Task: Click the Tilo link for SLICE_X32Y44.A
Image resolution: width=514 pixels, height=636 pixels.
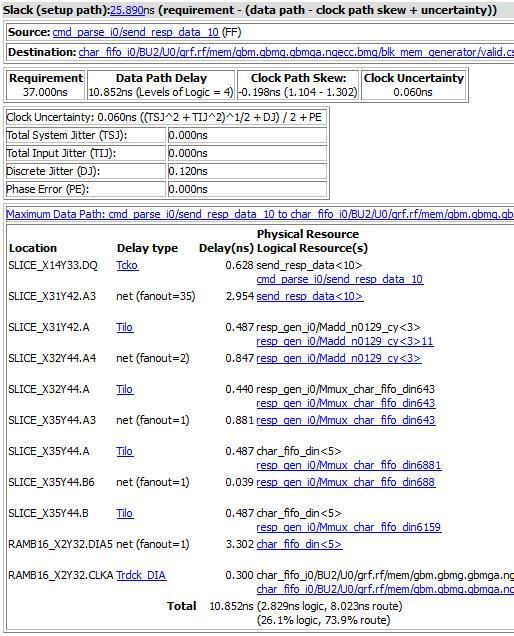Action: point(125,389)
